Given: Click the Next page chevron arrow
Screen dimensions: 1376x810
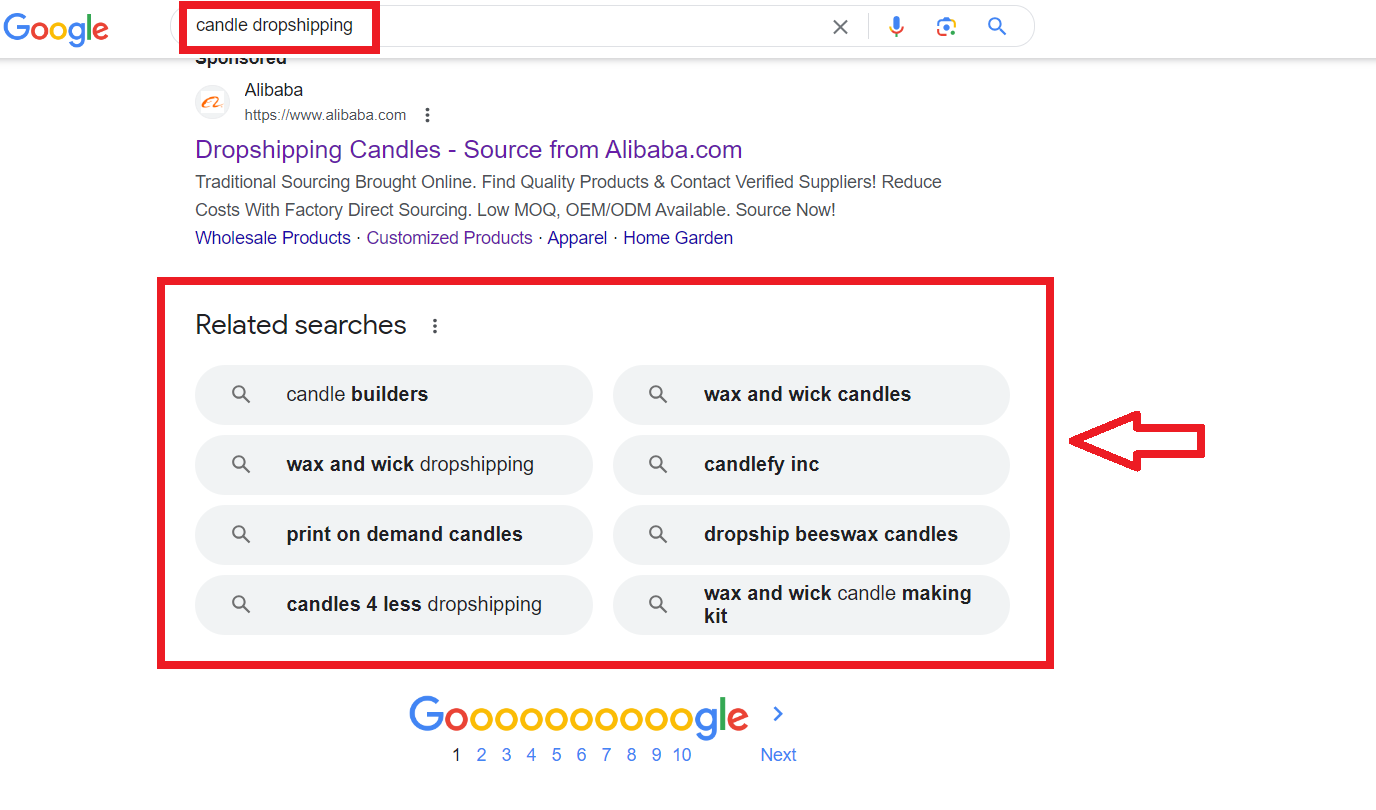Looking at the screenshot, I should (777, 714).
